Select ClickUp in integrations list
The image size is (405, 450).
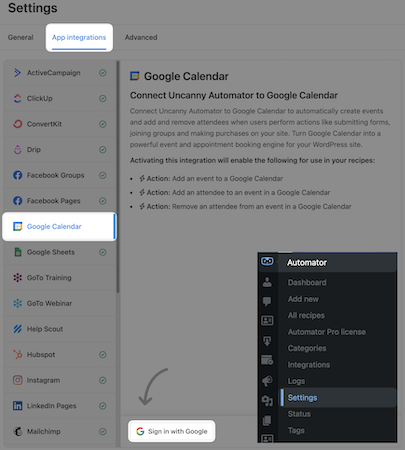[60, 98]
